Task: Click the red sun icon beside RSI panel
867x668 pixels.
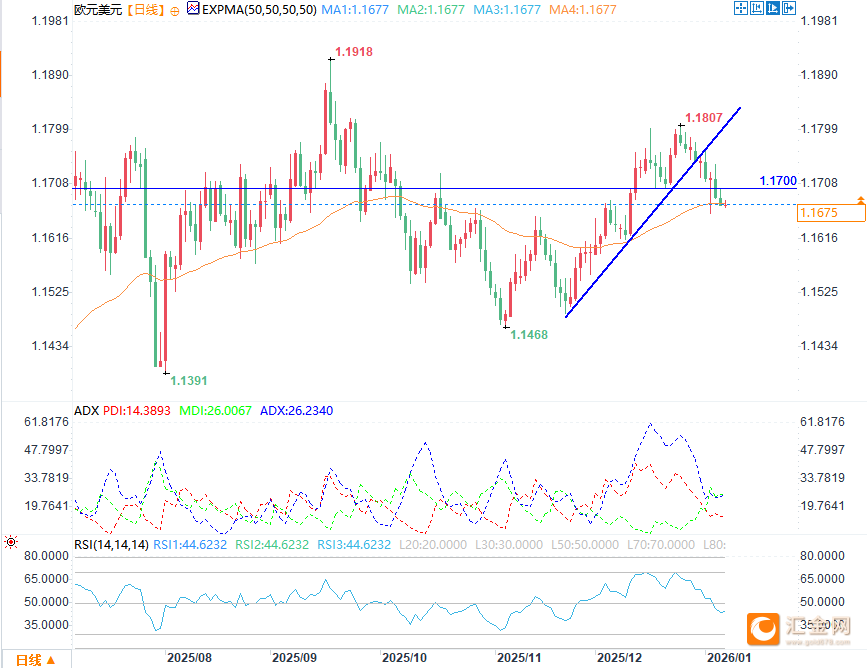Action: pyautogui.click(x=11, y=542)
